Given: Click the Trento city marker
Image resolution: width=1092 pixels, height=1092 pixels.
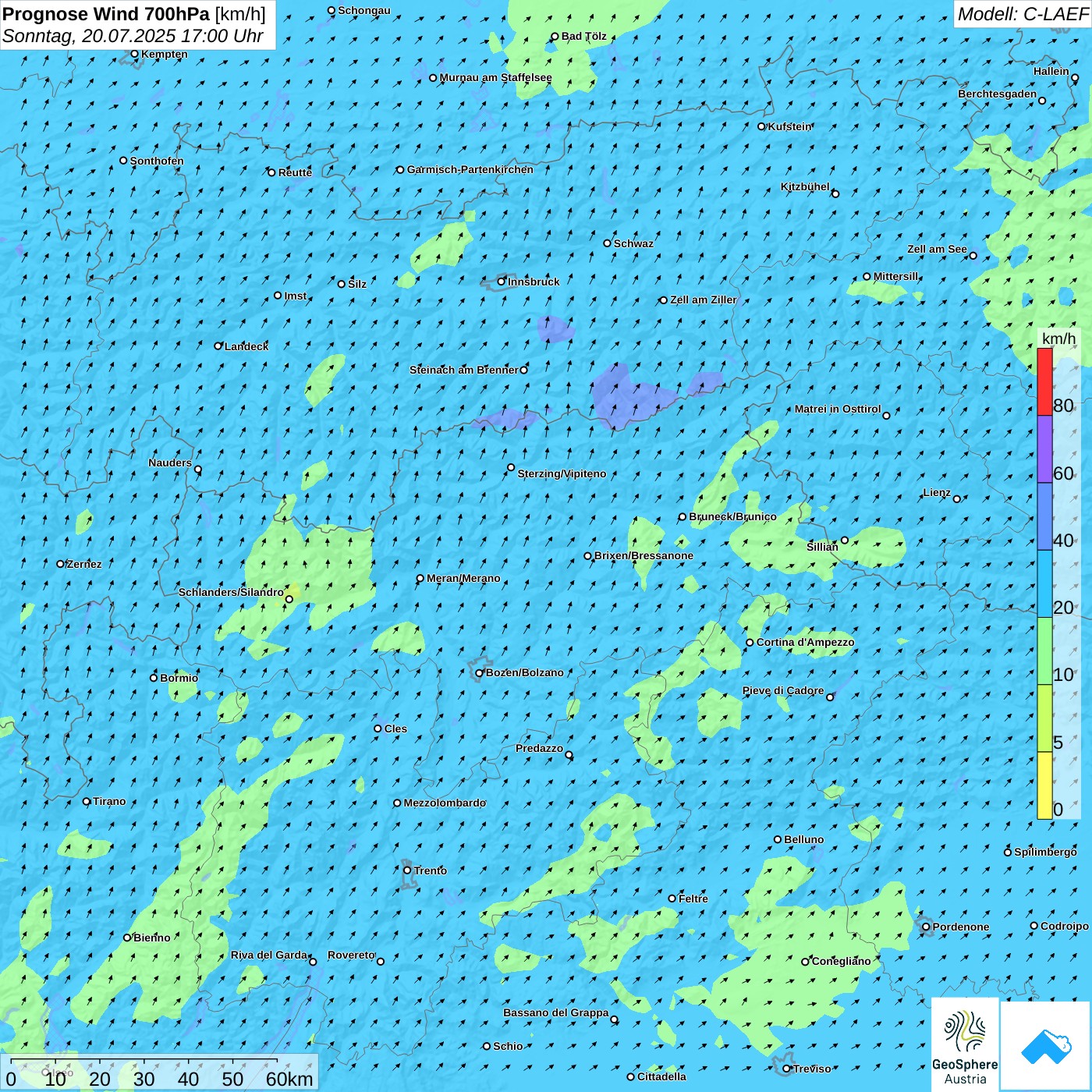Looking at the screenshot, I should click(407, 870).
